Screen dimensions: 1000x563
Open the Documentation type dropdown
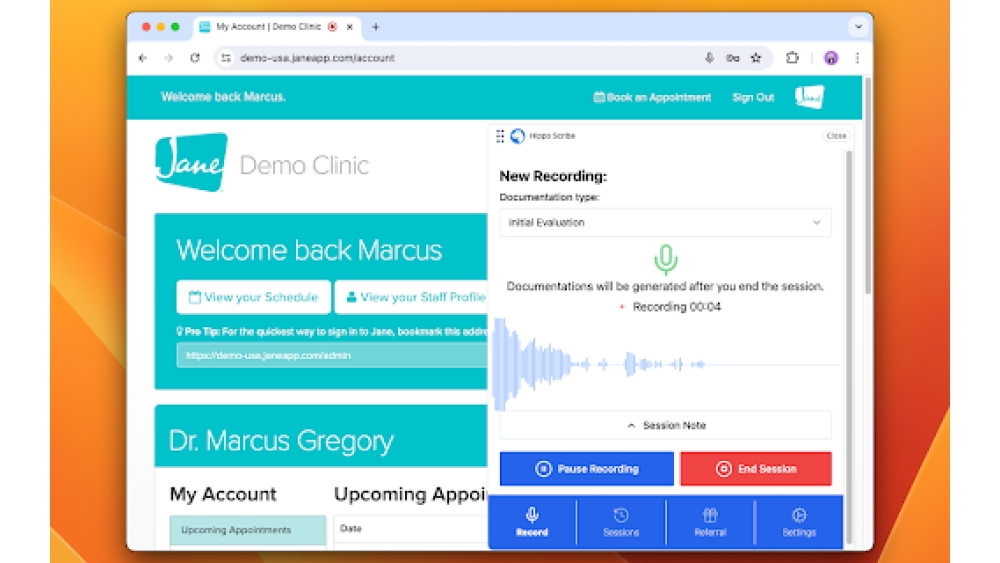click(x=665, y=223)
